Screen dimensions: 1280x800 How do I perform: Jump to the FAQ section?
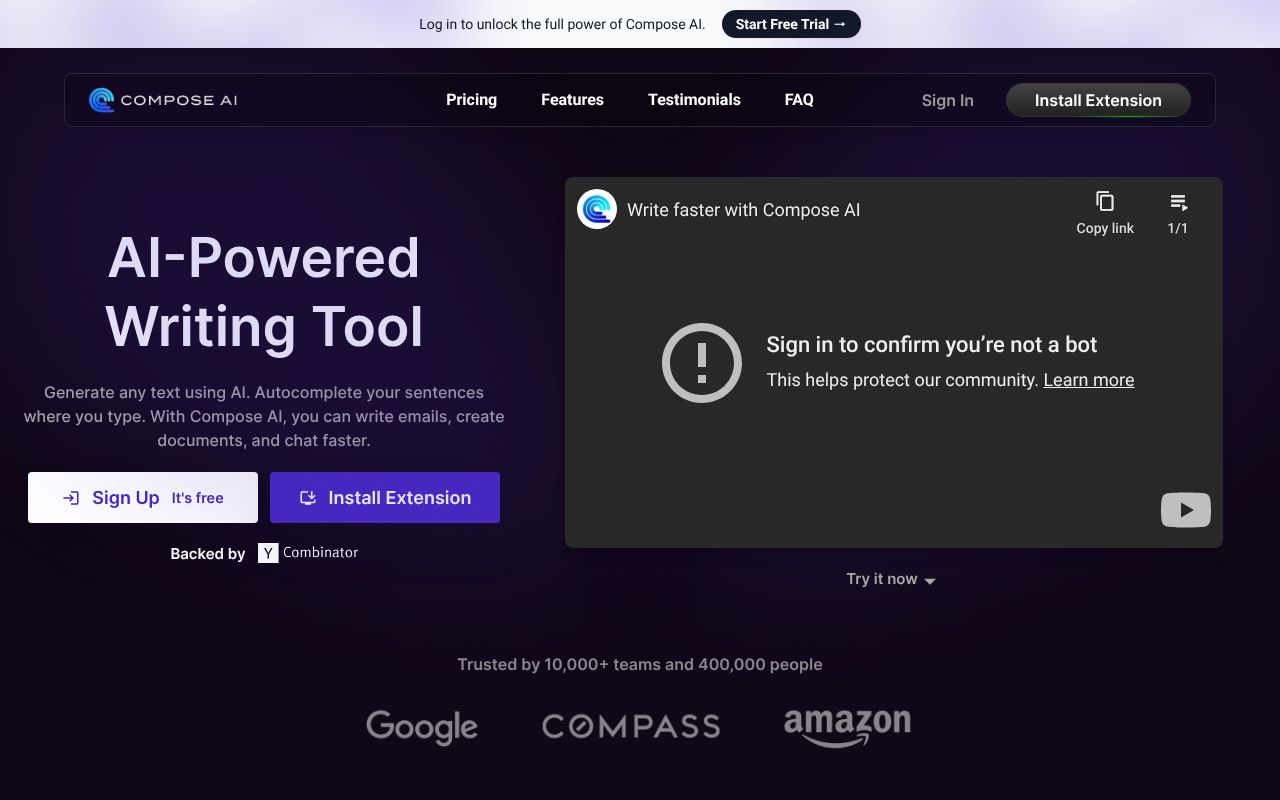coord(799,100)
